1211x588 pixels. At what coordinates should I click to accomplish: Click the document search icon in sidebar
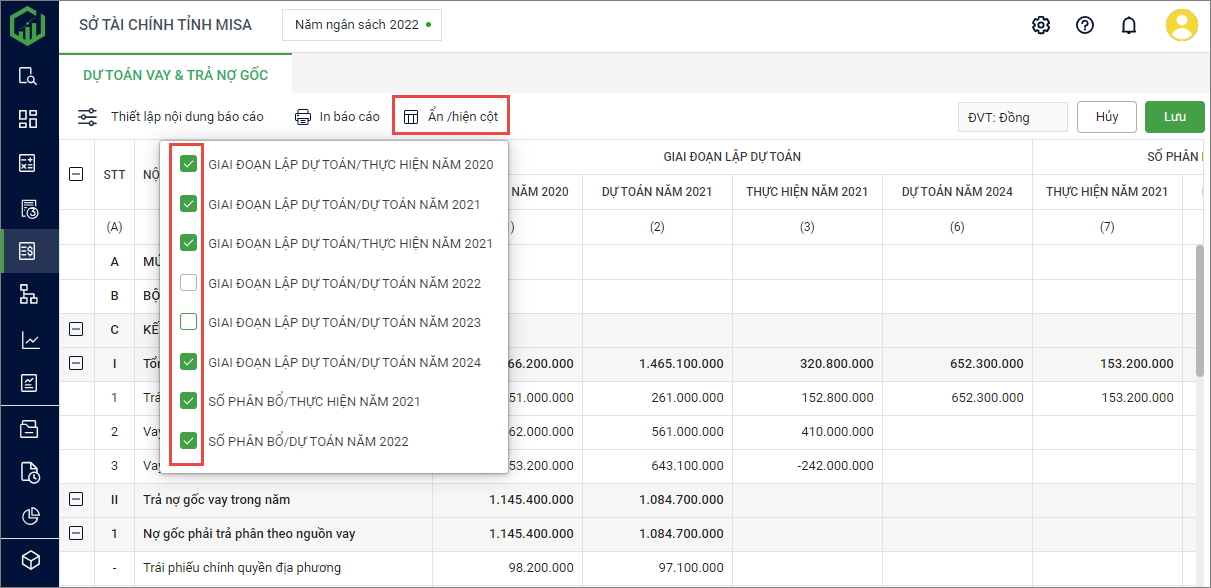28,76
